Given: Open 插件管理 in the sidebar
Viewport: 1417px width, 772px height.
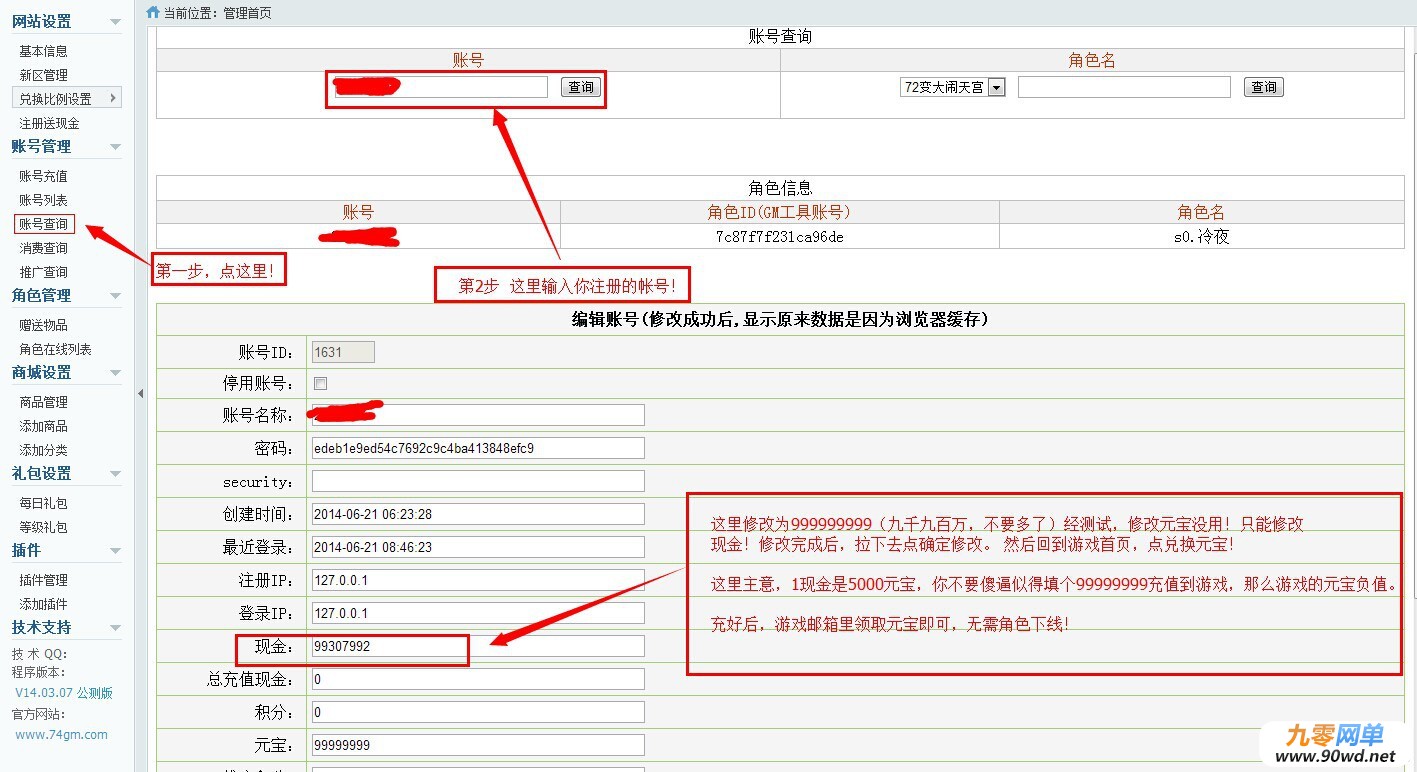Looking at the screenshot, I should point(44,580).
